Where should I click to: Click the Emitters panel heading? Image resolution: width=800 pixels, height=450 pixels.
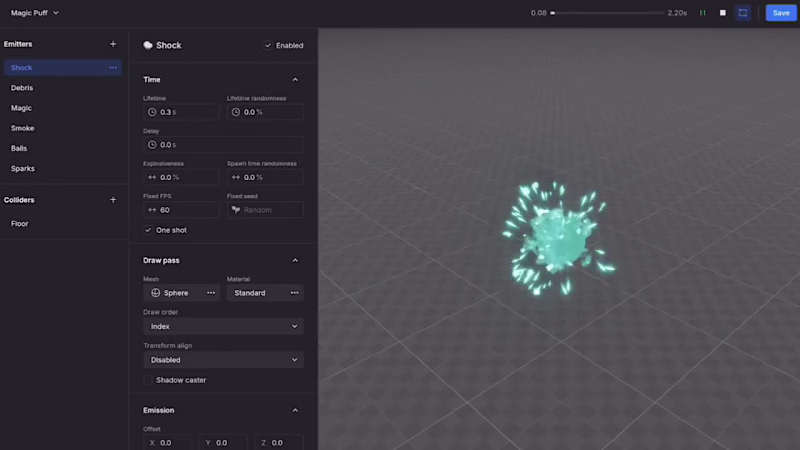pyautogui.click(x=18, y=44)
